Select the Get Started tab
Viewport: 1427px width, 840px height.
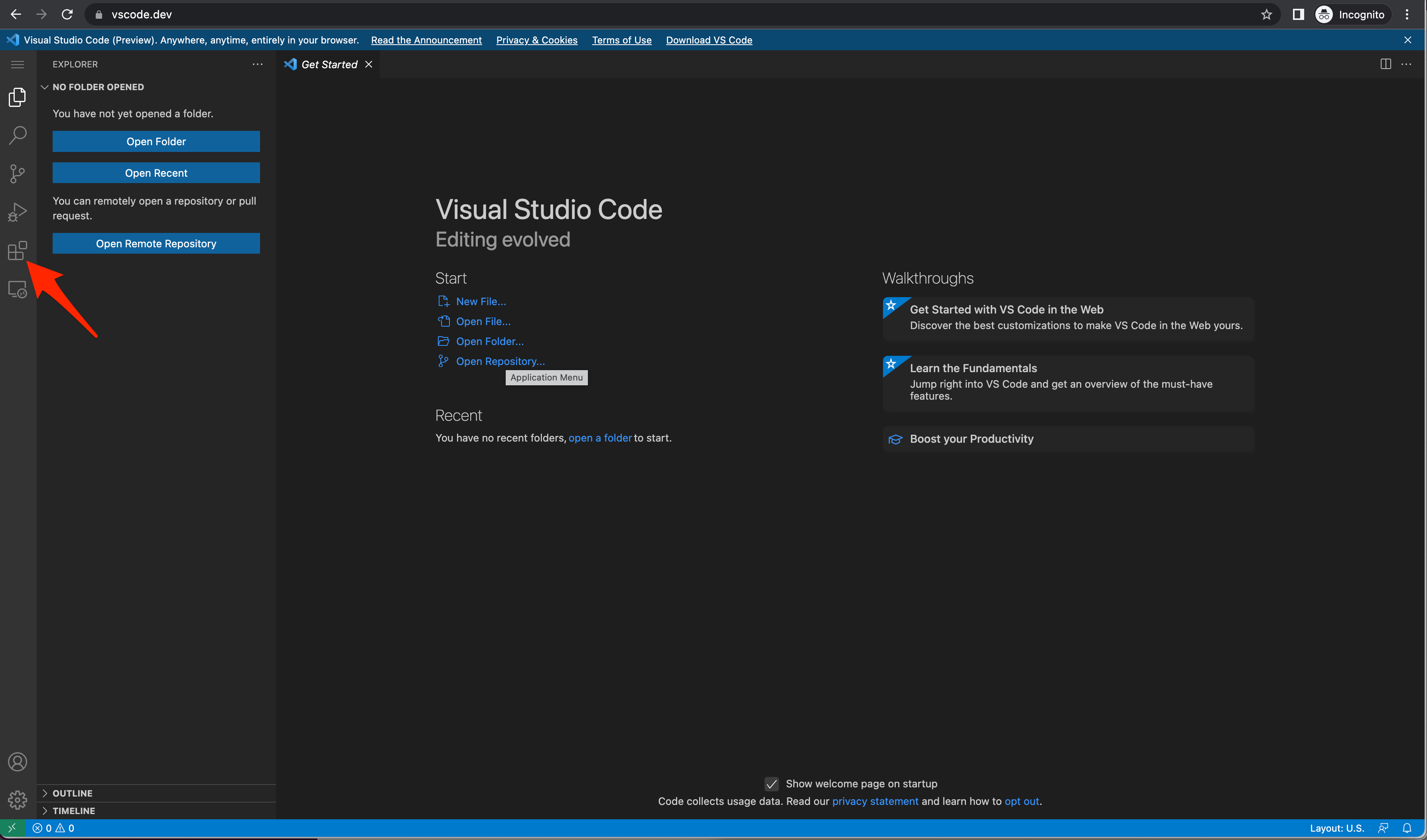(329, 65)
